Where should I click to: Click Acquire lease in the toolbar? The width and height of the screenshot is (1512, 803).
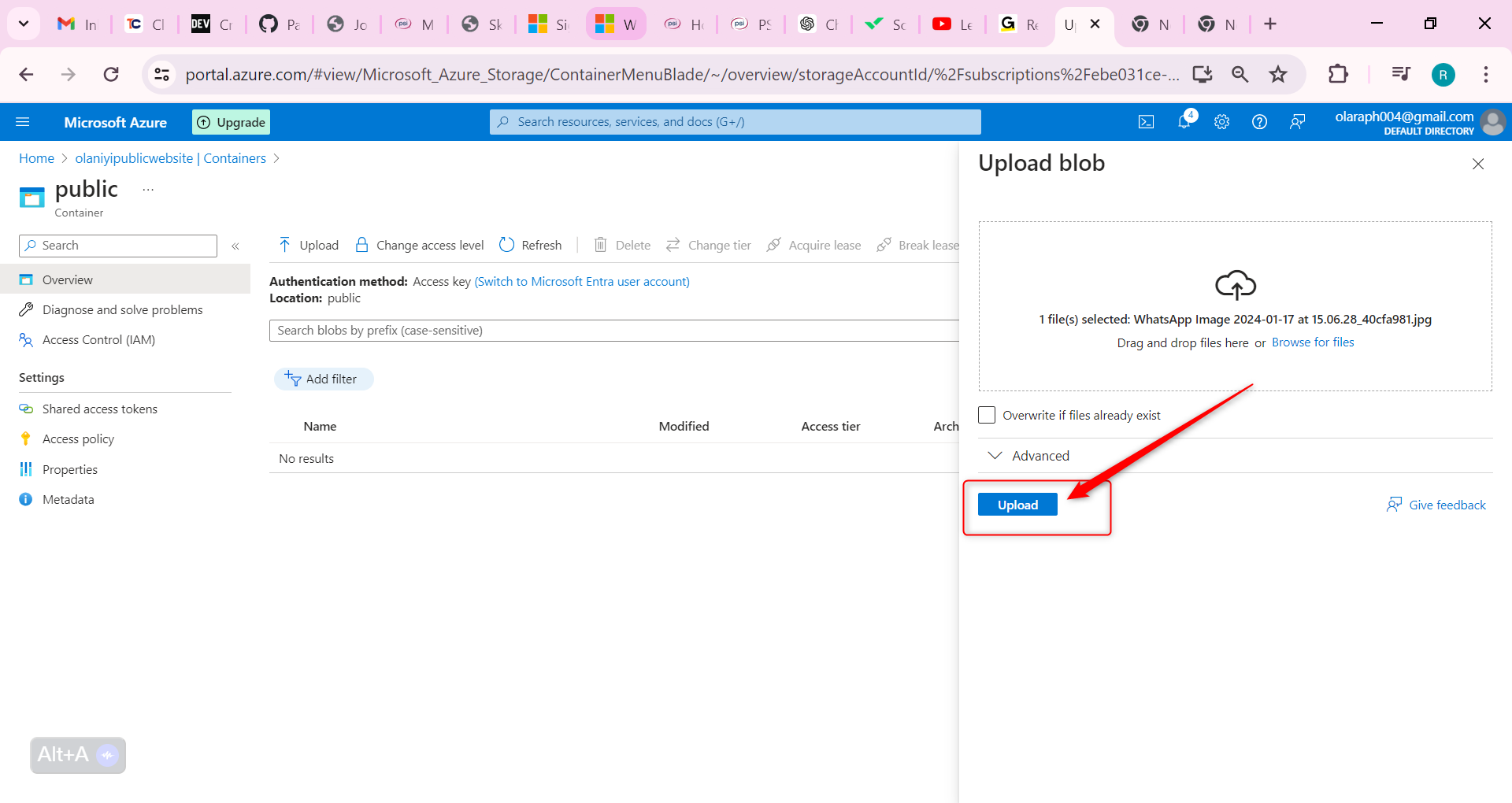(x=814, y=245)
